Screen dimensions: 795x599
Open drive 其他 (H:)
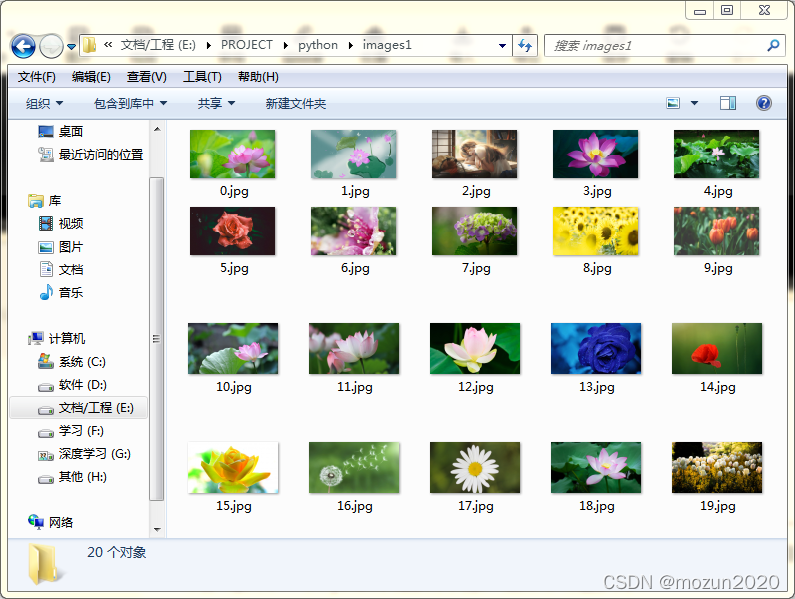point(73,477)
